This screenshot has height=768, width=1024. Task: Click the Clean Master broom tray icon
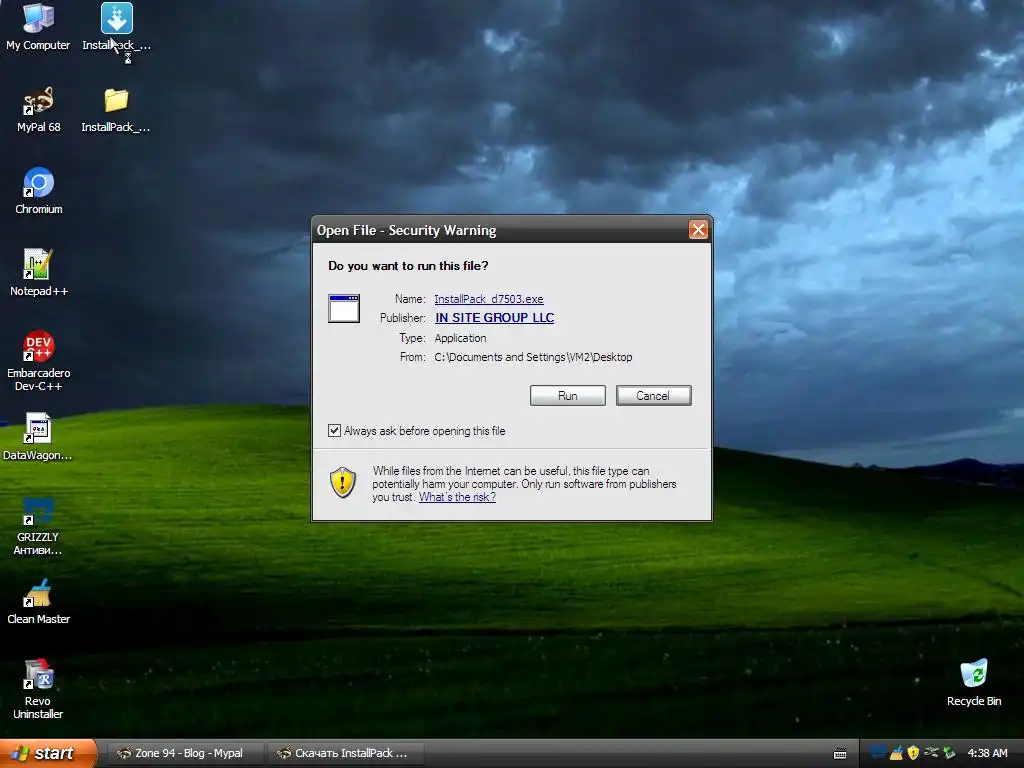tap(896, 753)
